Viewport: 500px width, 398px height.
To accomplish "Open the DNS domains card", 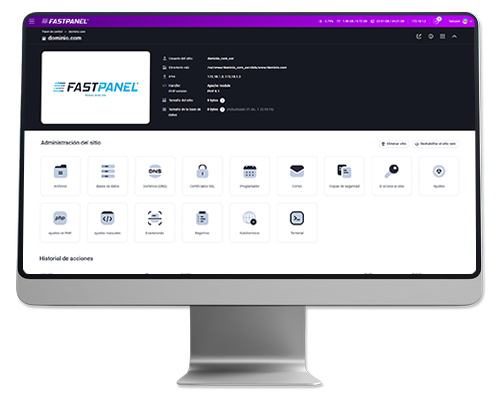I will (x=155, y=176).
